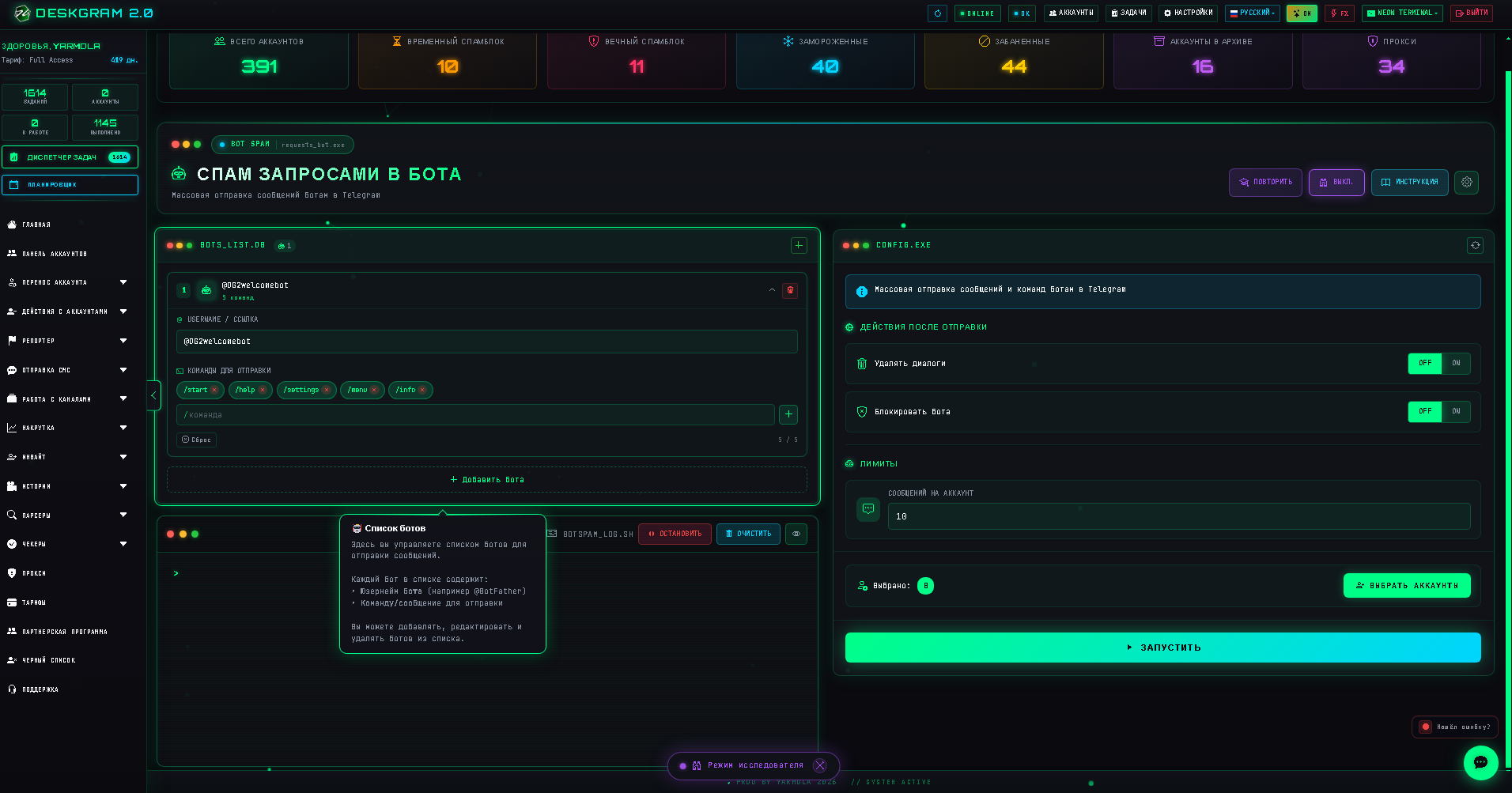Toggle the sparkle ON effects switch
This screenshot has height=793, width=1512.
[x=1302, y=13]
